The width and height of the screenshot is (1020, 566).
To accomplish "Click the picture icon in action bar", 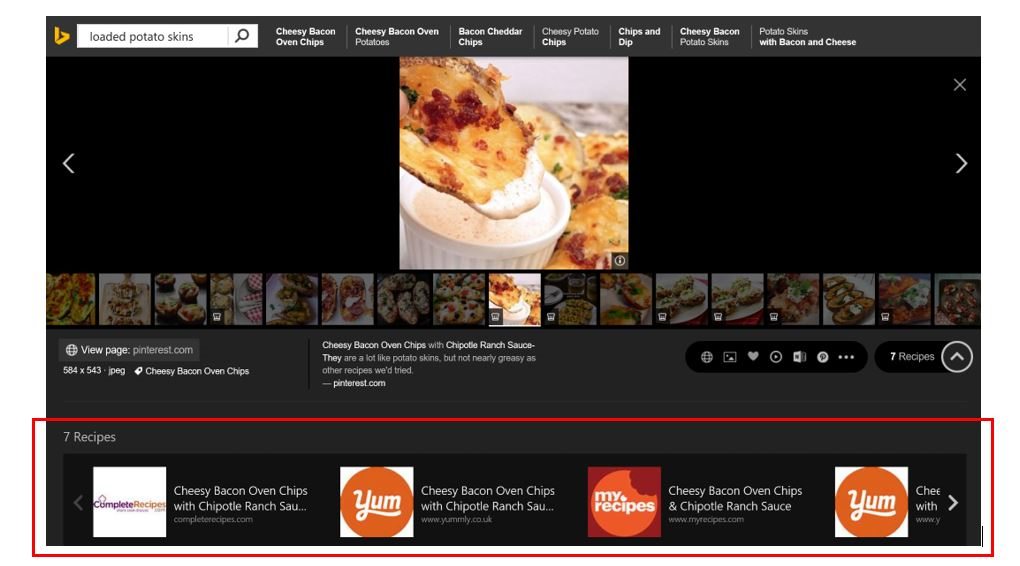I will point(730,357).
